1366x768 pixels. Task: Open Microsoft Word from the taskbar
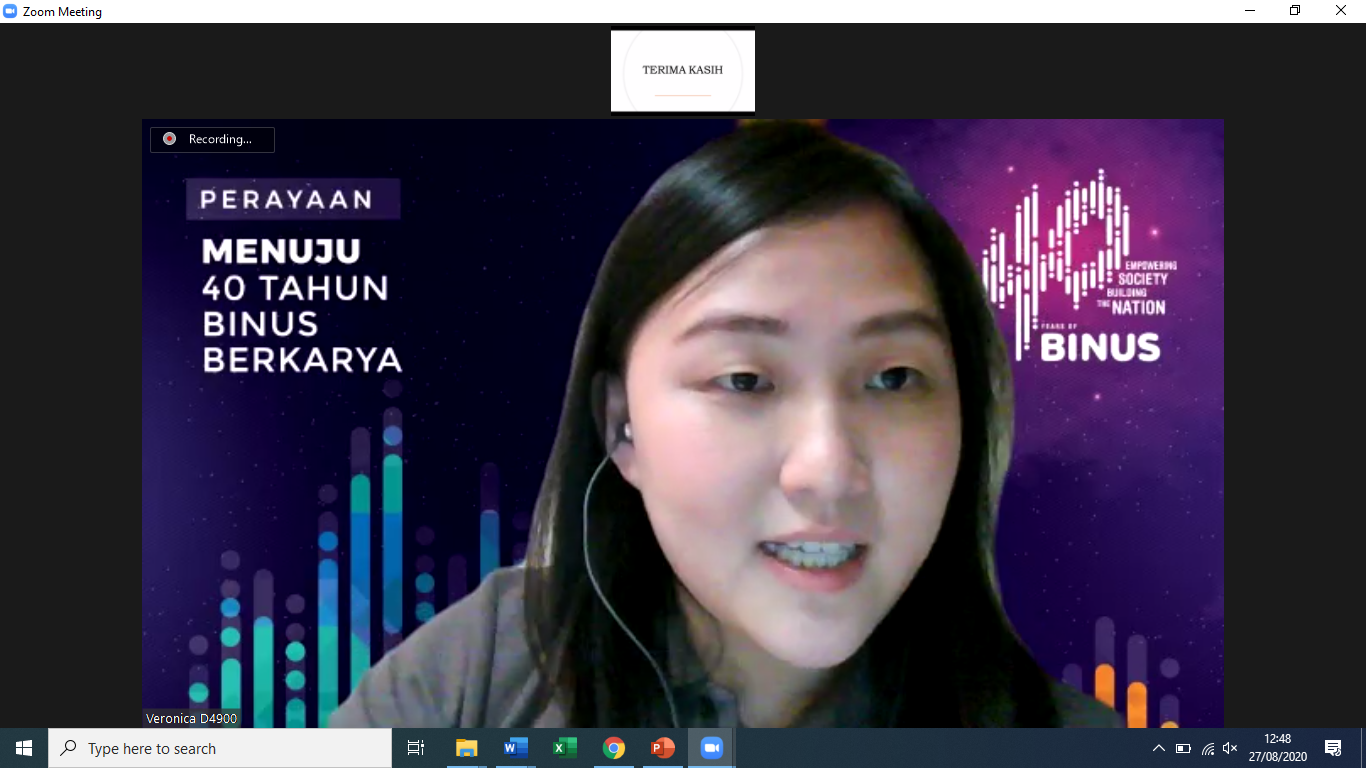(x=515, y=748)
